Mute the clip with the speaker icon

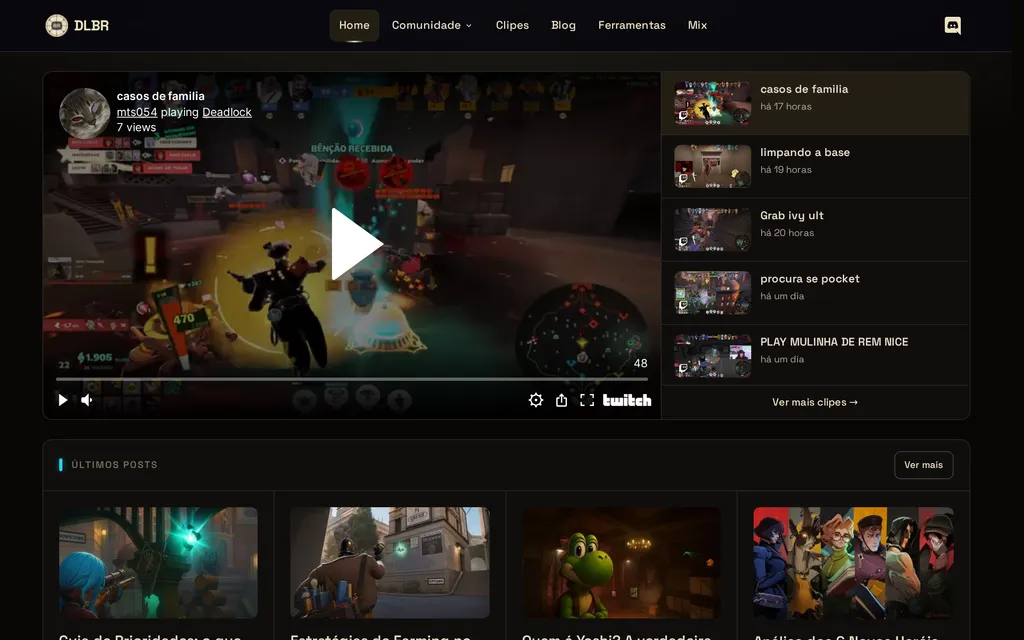[86, 400]
